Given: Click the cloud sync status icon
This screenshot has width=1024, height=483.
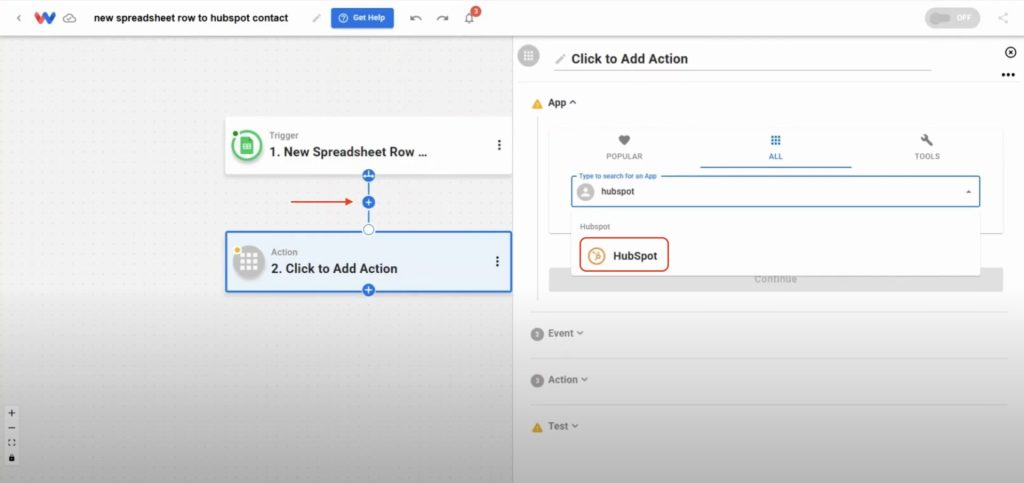Looking at the screenshot, I should 69,18.
